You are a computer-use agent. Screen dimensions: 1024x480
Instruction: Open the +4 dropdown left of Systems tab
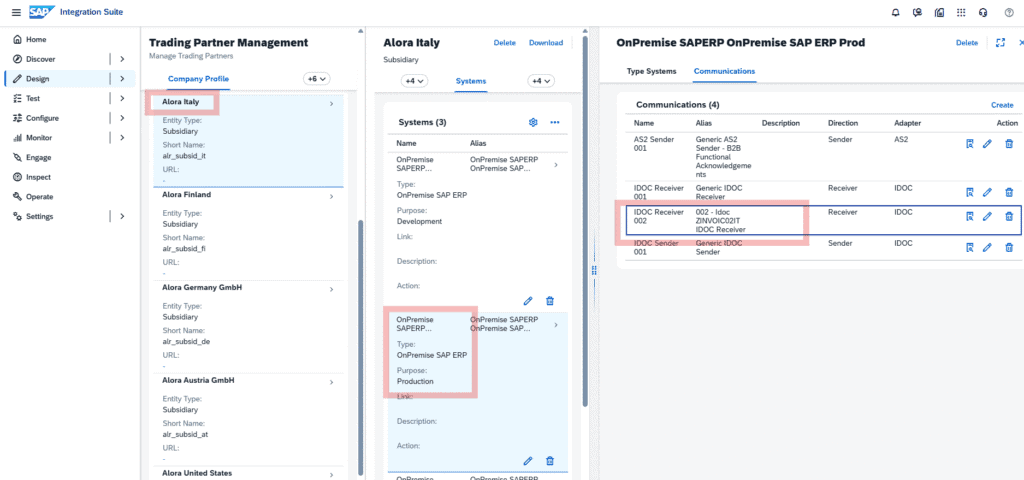click(414, 81)
